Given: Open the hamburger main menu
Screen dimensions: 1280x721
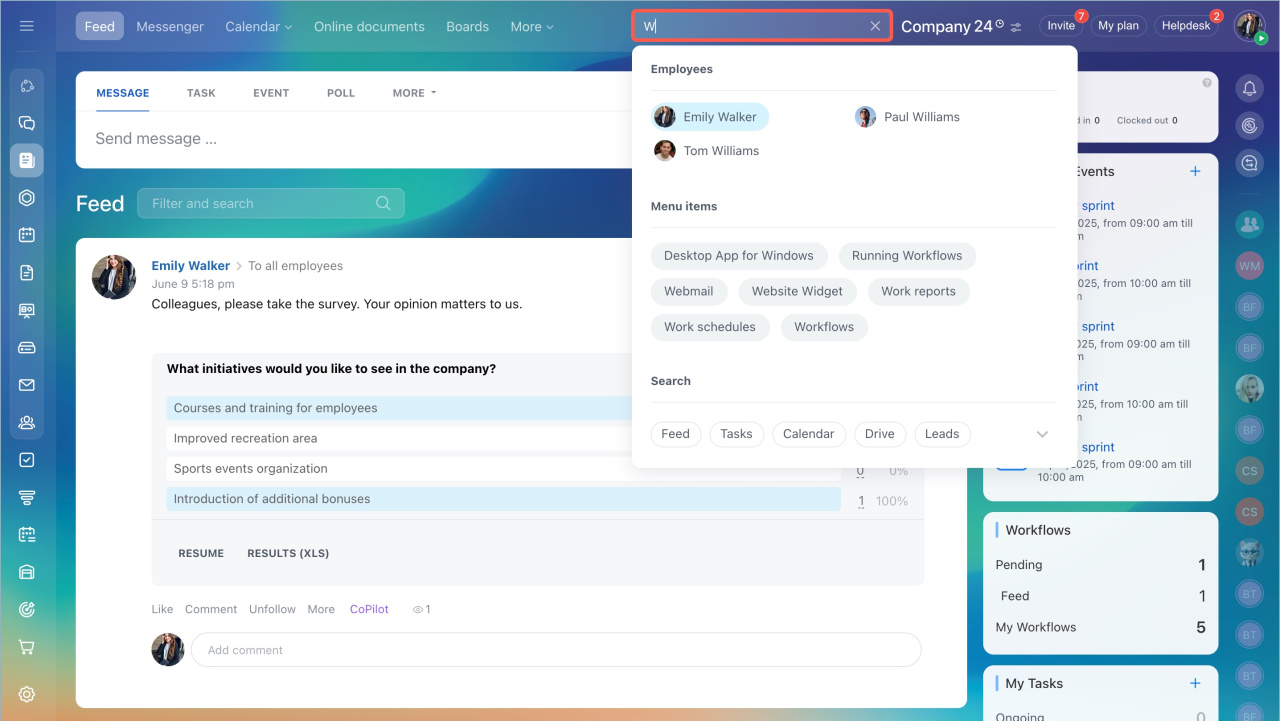Looking at the screenshot, I should click(x=27, y=26).
